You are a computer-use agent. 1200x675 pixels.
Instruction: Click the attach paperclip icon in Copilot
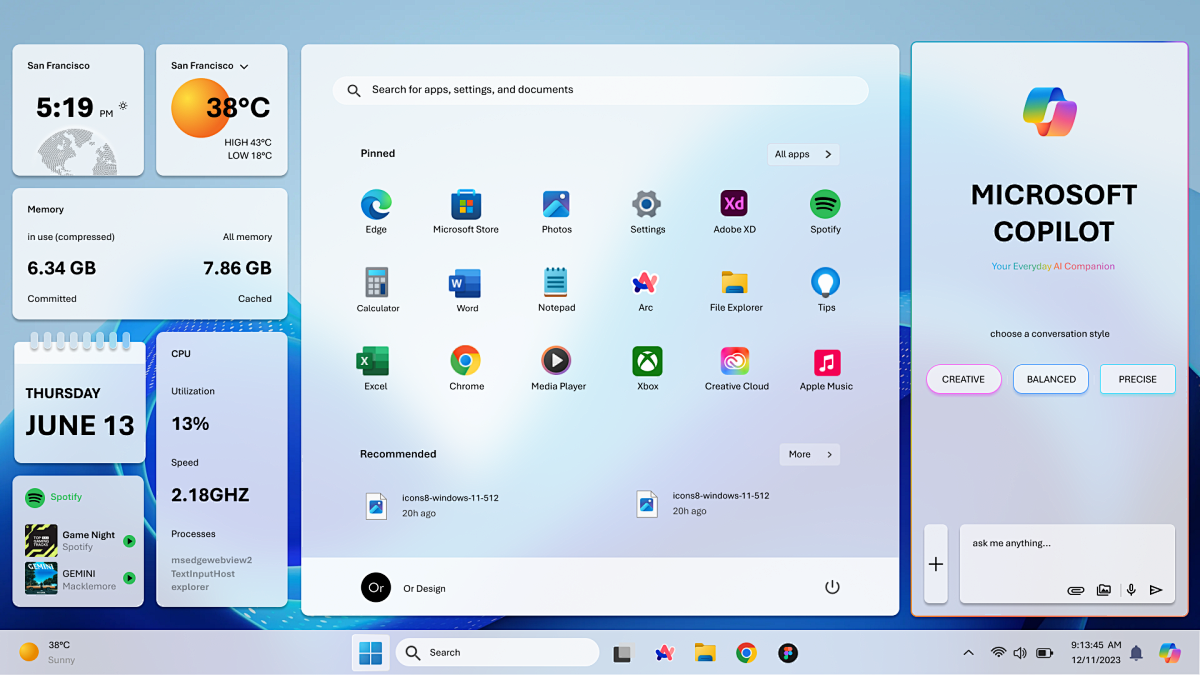(1076, 590)
